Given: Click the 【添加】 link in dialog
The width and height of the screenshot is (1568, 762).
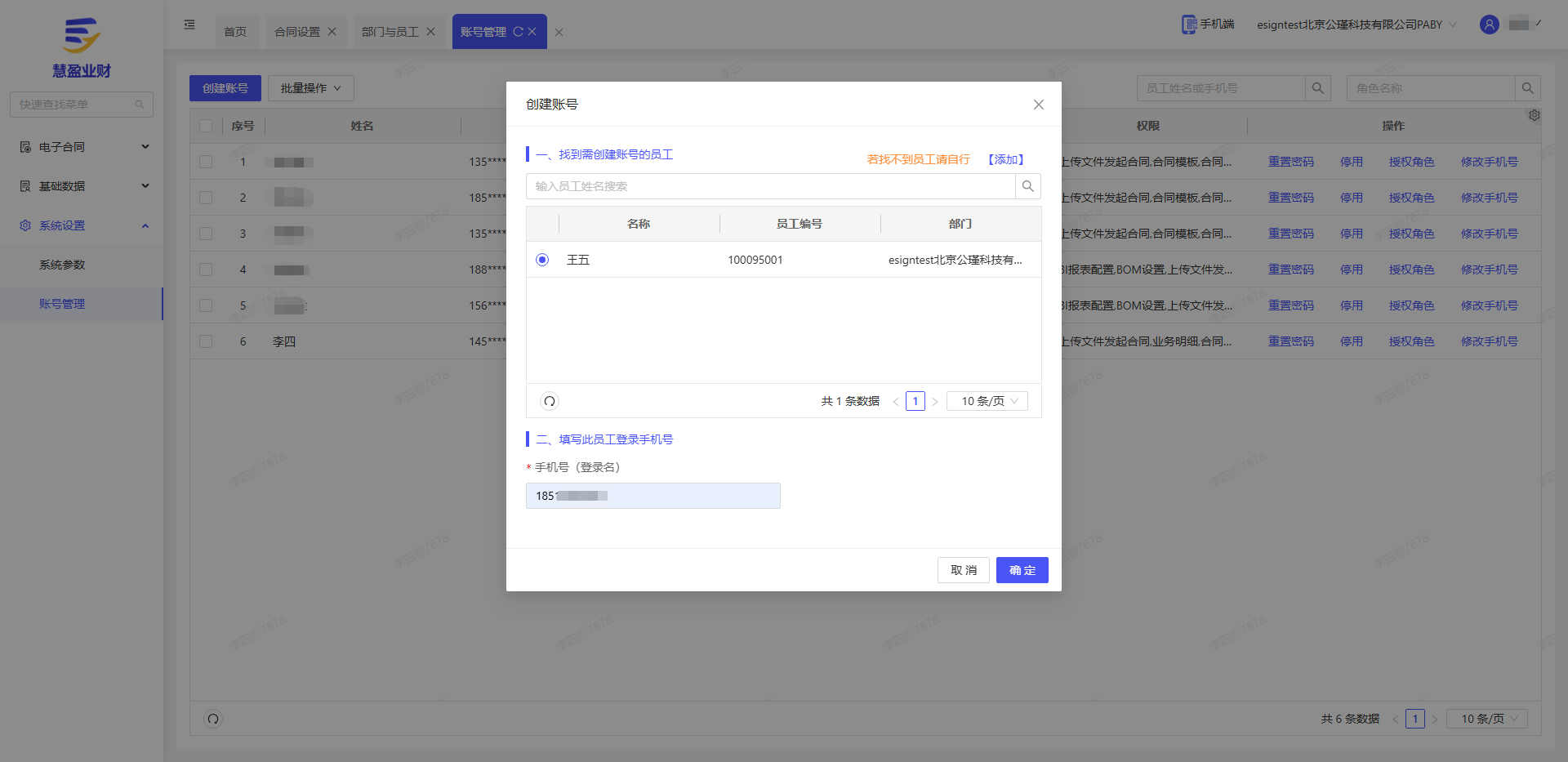Looking at the screenshot, I should coord(1005,159).
